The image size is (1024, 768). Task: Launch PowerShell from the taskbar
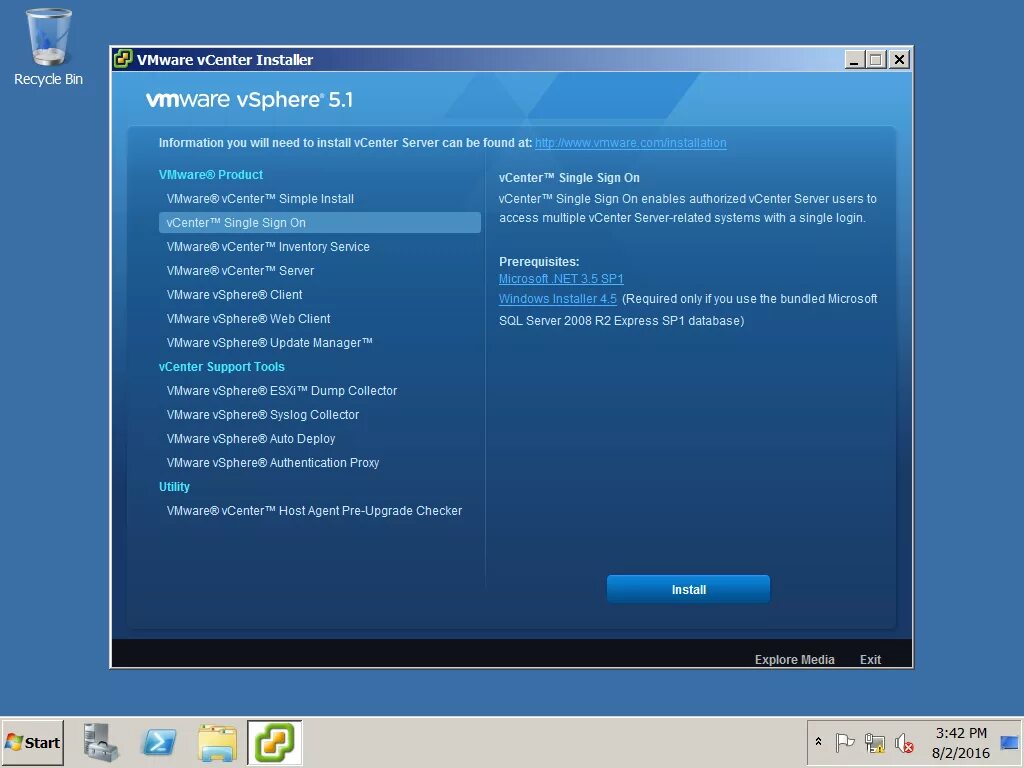tap(159, 743)
